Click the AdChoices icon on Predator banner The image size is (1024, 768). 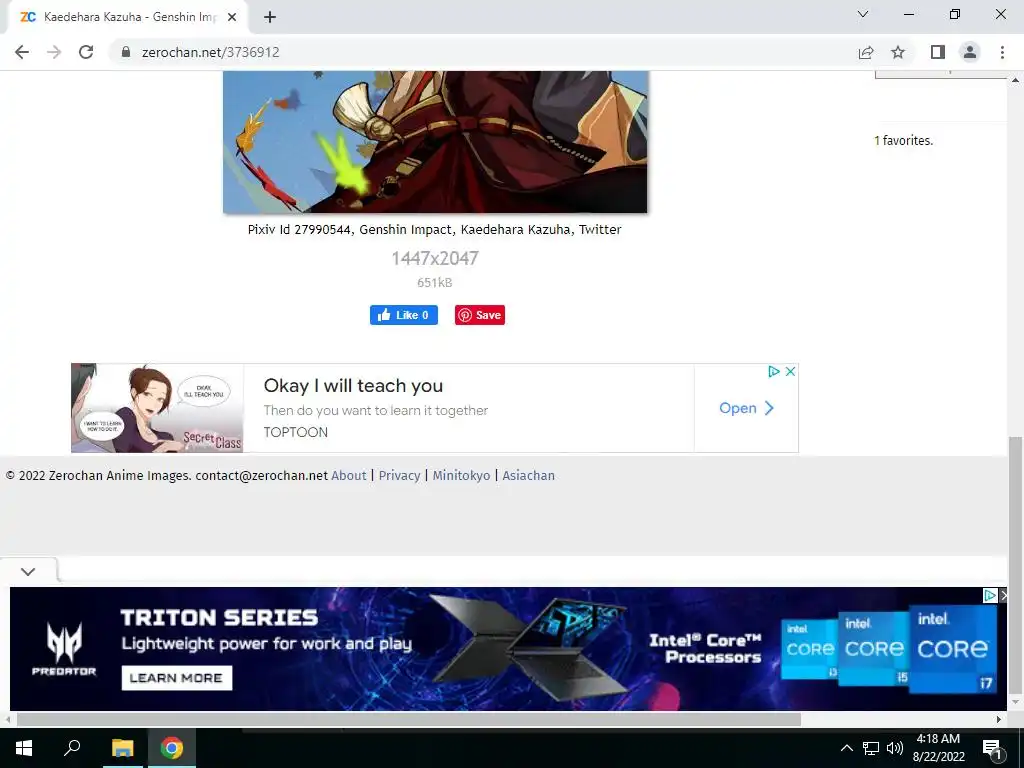(x=990, y=595)
